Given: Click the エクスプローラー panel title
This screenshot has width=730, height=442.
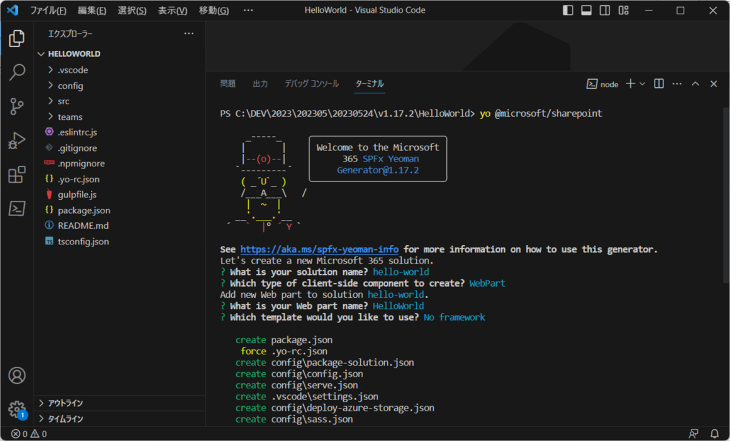Looking at the screenshot, I should coord(70,34).
